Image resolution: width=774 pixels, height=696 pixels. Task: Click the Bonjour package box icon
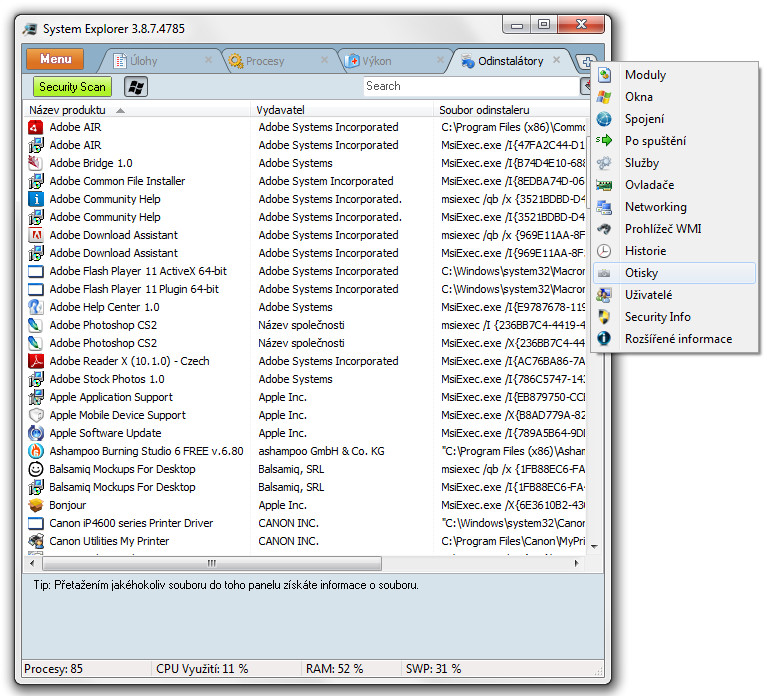click(x=36, y=505)
